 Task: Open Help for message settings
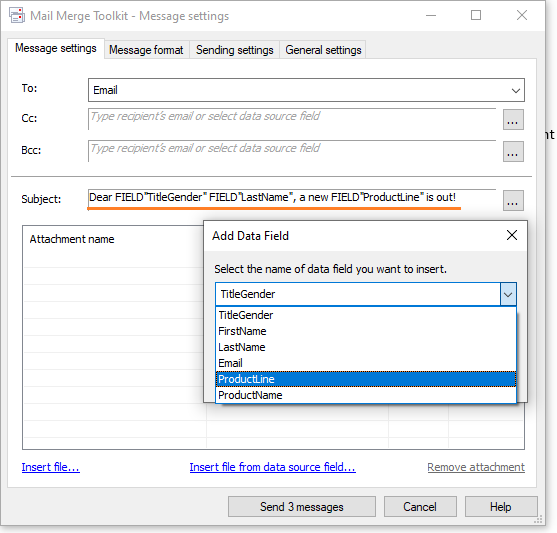501,507
